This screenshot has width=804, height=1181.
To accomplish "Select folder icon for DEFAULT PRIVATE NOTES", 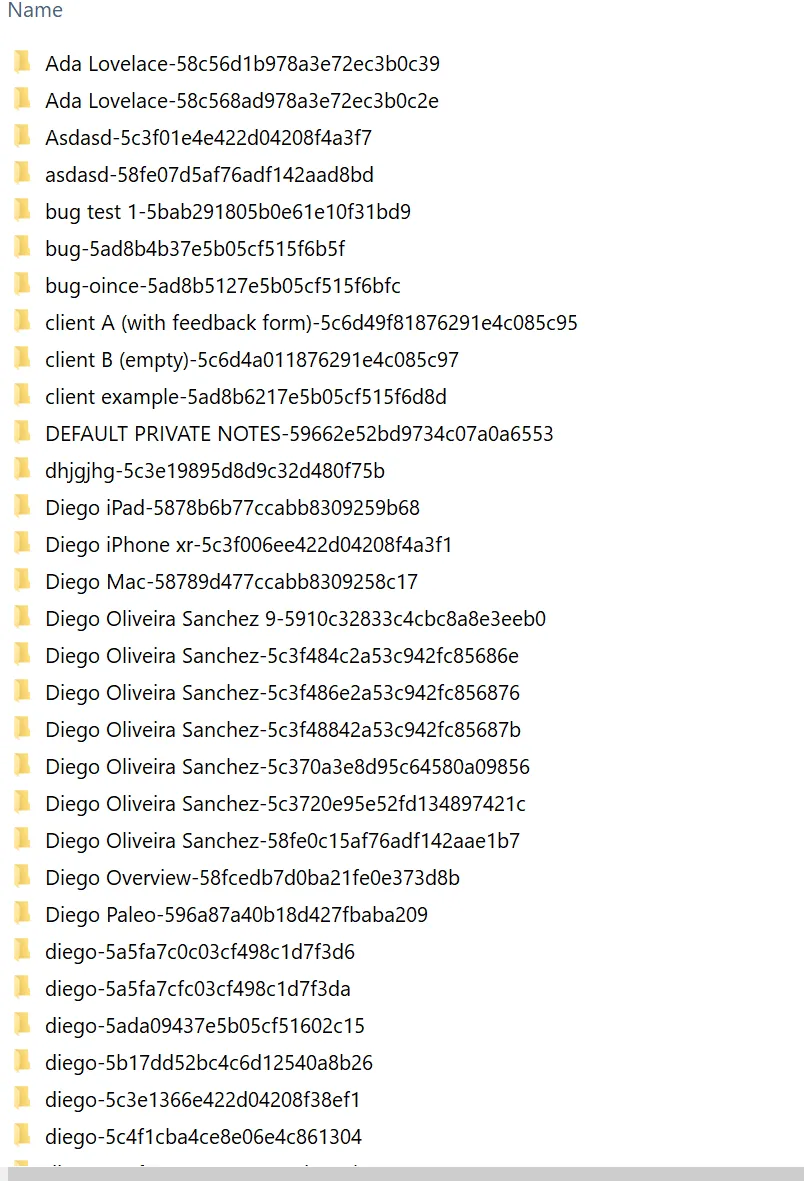I will tap(22, 433).
